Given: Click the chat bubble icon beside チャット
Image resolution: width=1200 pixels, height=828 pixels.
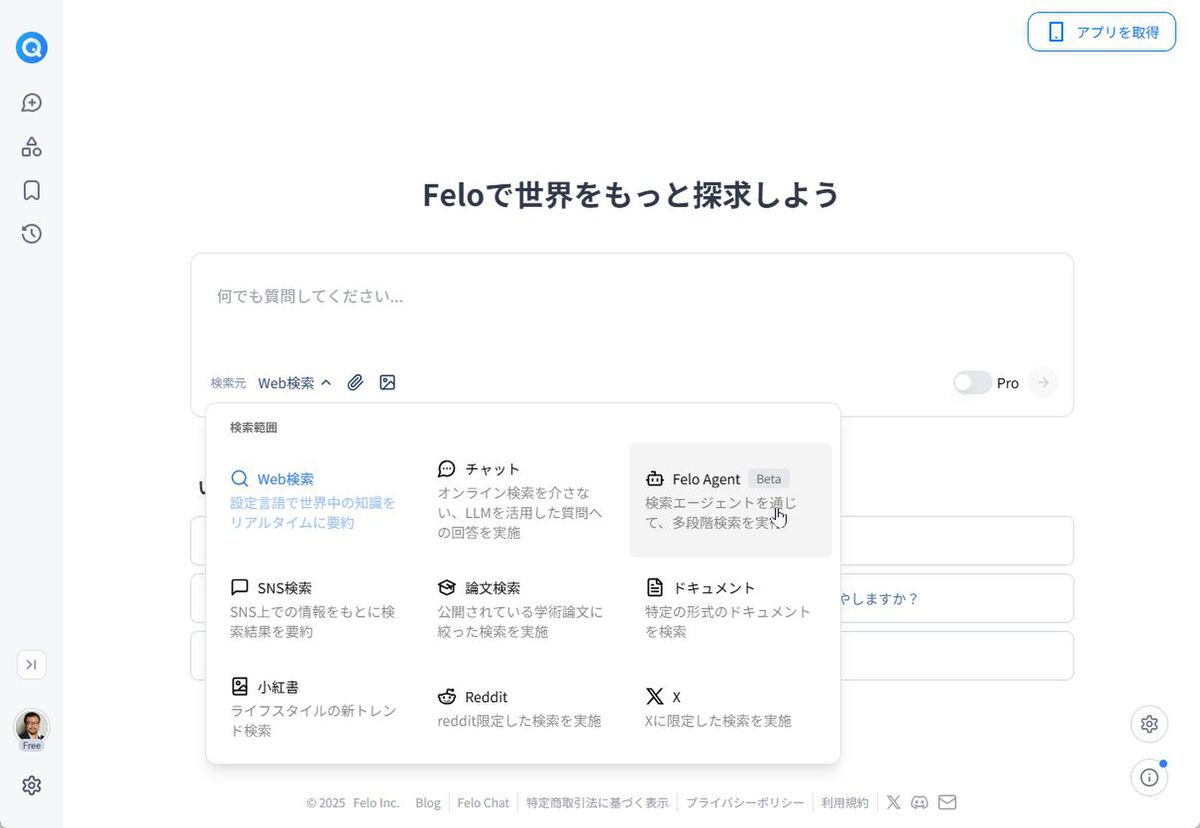Looking at the screenshot, I should 447,469.
